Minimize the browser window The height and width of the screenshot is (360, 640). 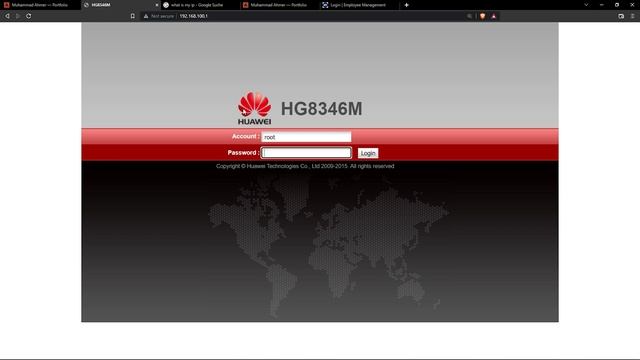point(602,5)
